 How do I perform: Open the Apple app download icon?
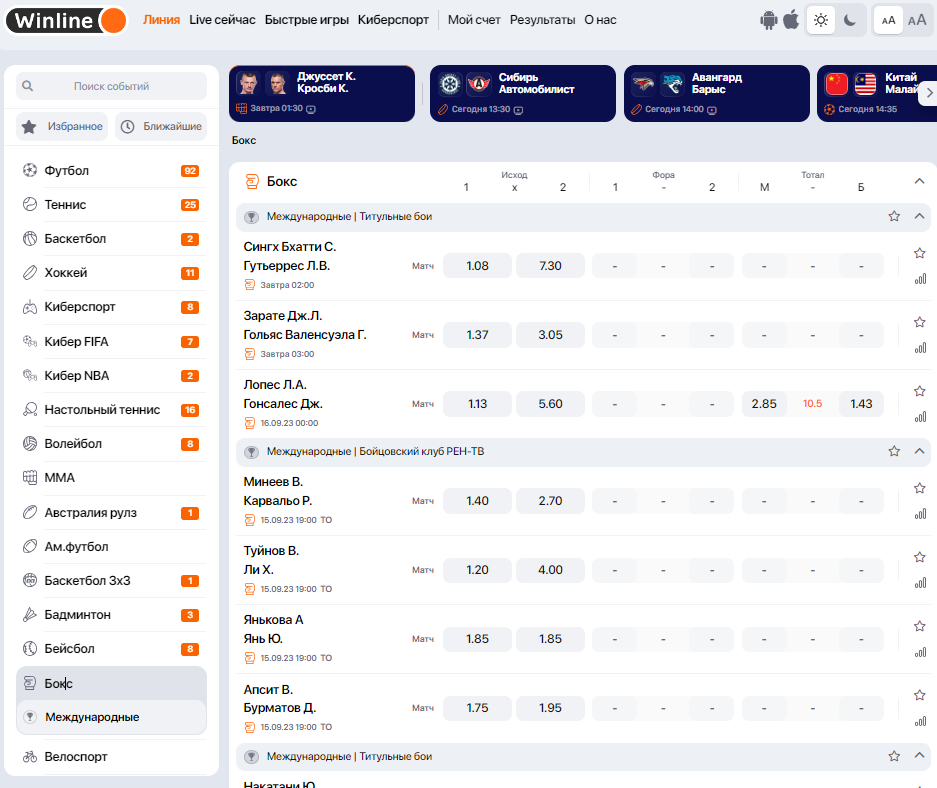(791, 20)
